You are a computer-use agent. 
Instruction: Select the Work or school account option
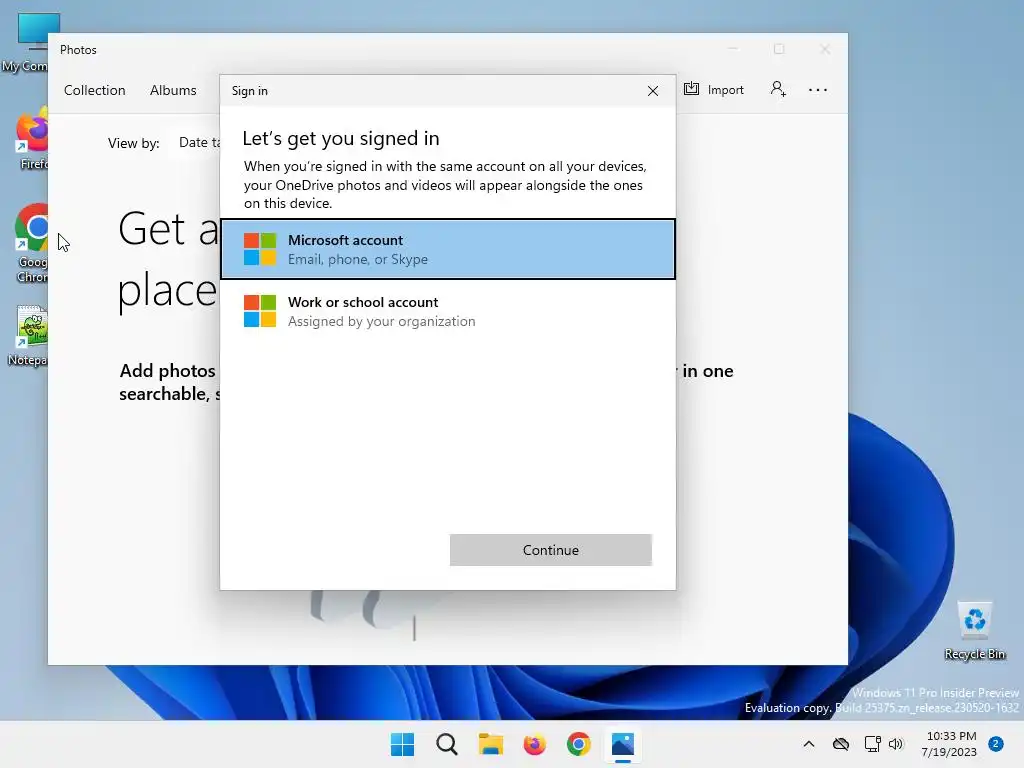(448, 312)
